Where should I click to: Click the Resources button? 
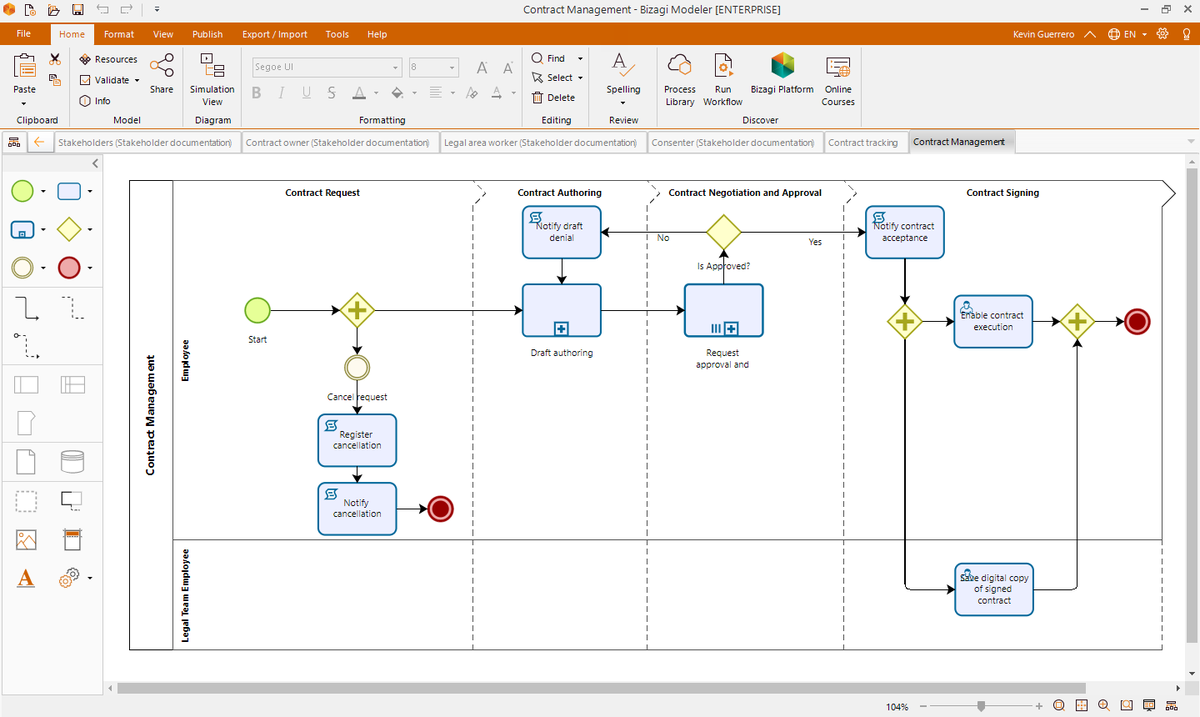[x=108, y=59]
